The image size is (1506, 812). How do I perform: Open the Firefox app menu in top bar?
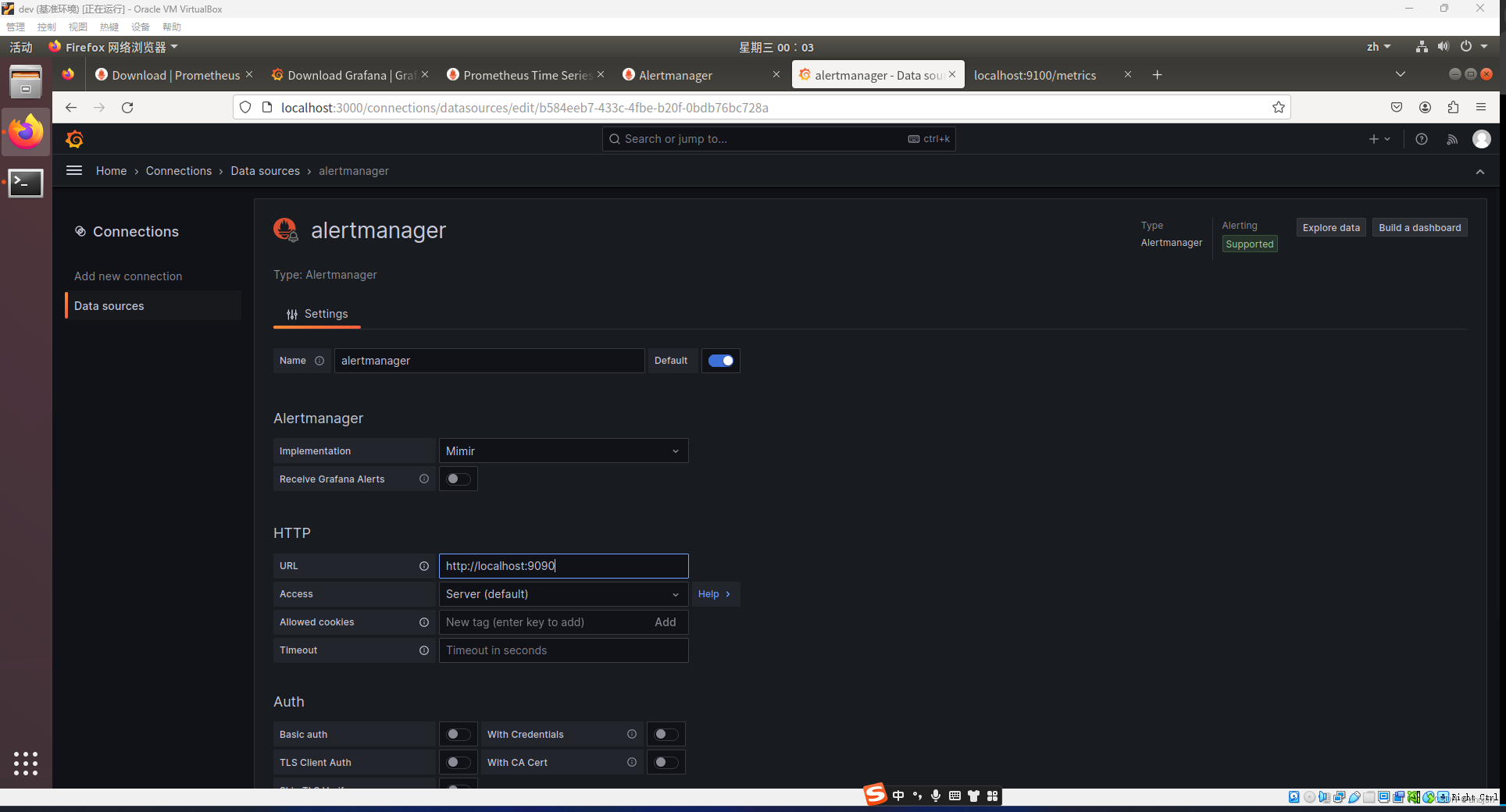tap(114, 47)
